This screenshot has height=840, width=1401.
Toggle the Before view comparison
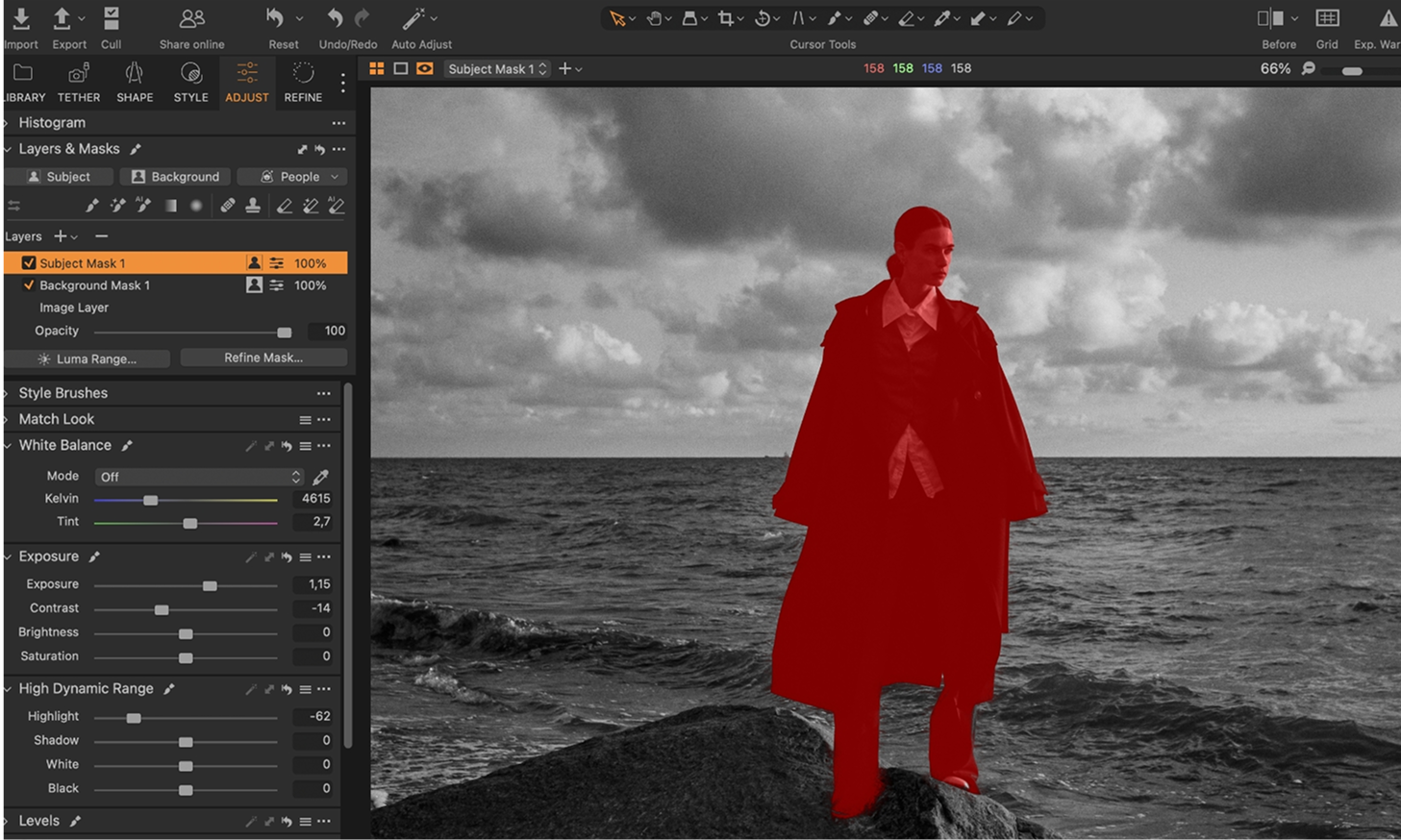(1270, 18)
